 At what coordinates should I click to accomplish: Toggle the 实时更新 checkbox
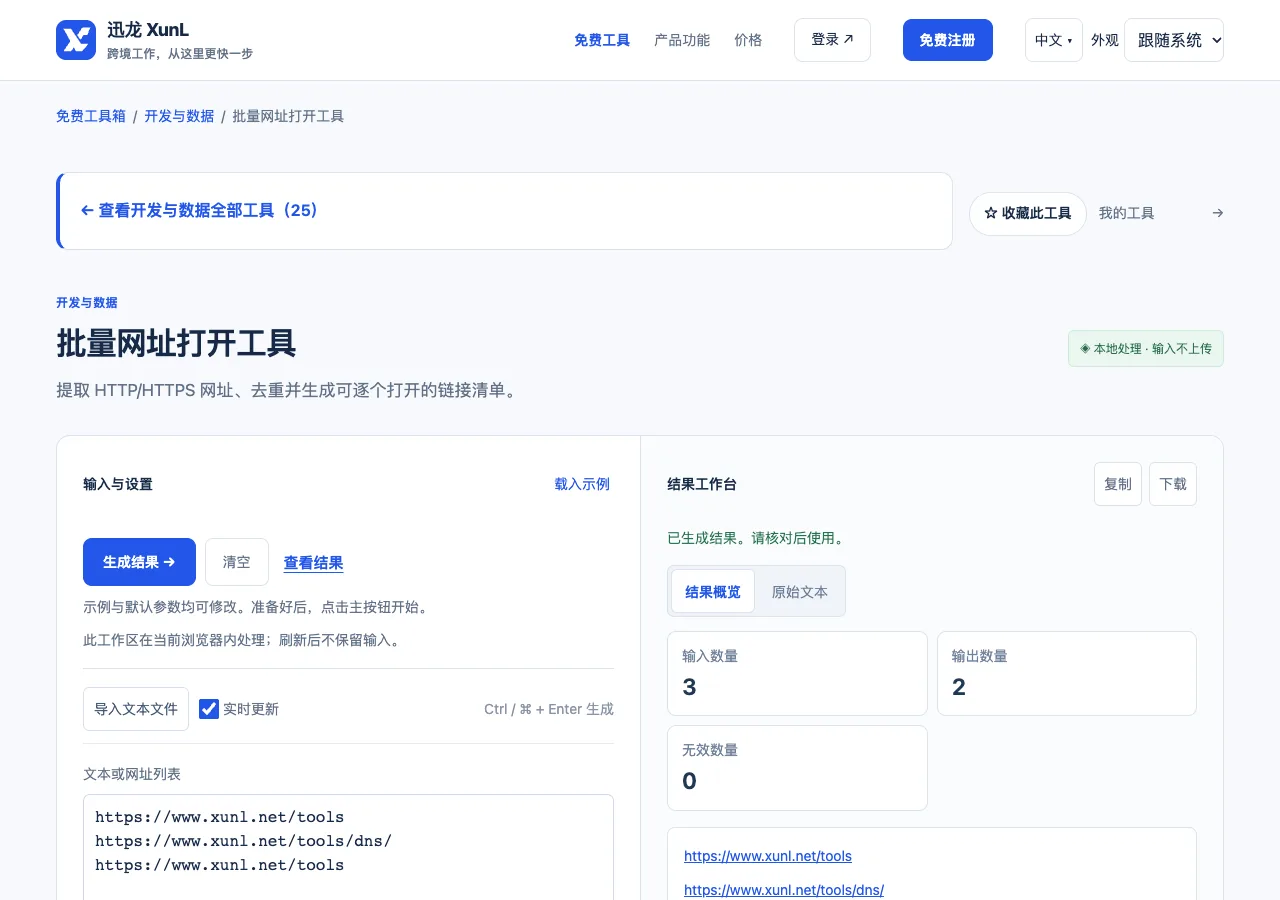point(209,709)
